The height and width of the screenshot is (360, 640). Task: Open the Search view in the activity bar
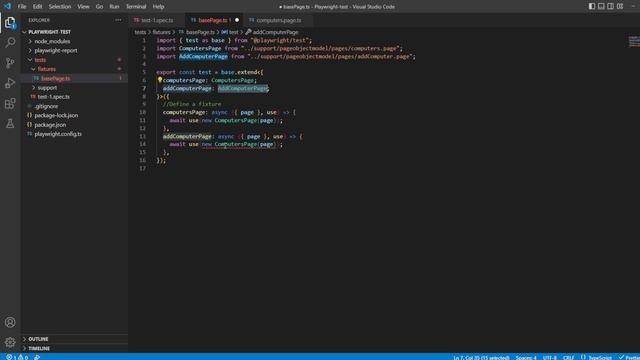(10, 42)
